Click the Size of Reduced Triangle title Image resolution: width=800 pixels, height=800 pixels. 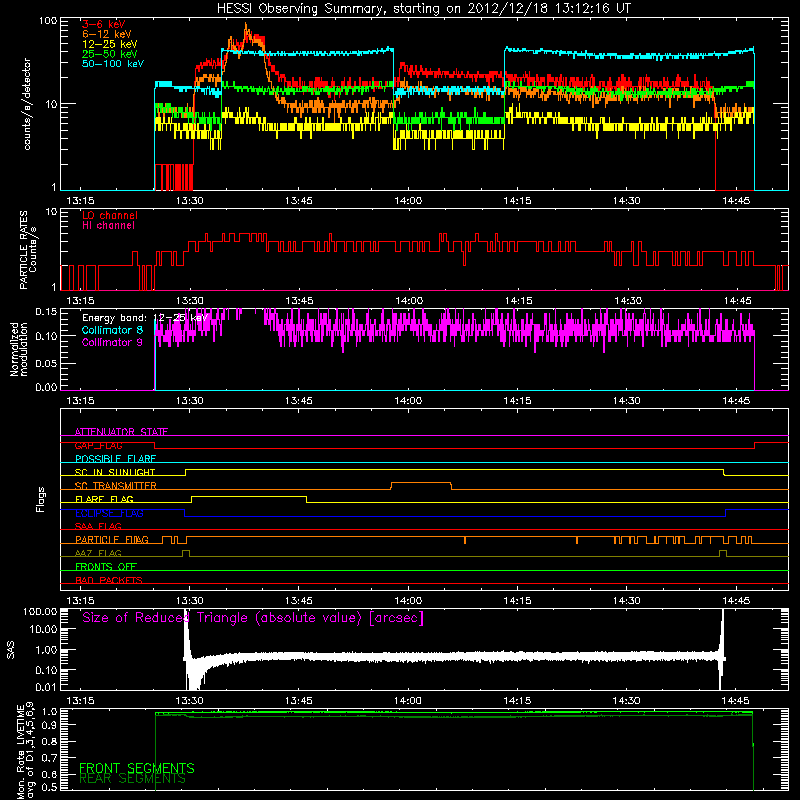coord(253,618)
